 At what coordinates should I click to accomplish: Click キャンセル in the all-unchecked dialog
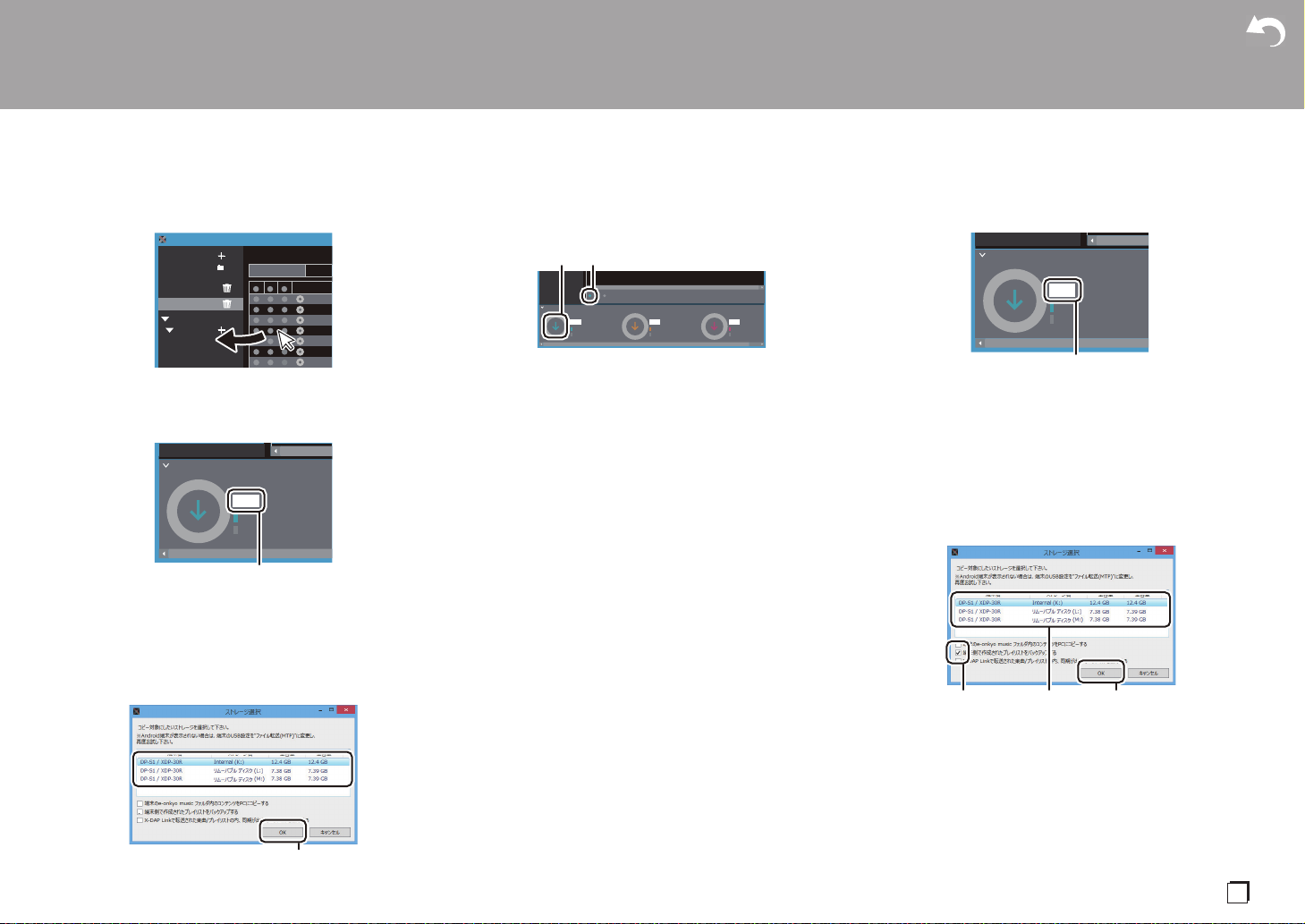coord(330,832)
